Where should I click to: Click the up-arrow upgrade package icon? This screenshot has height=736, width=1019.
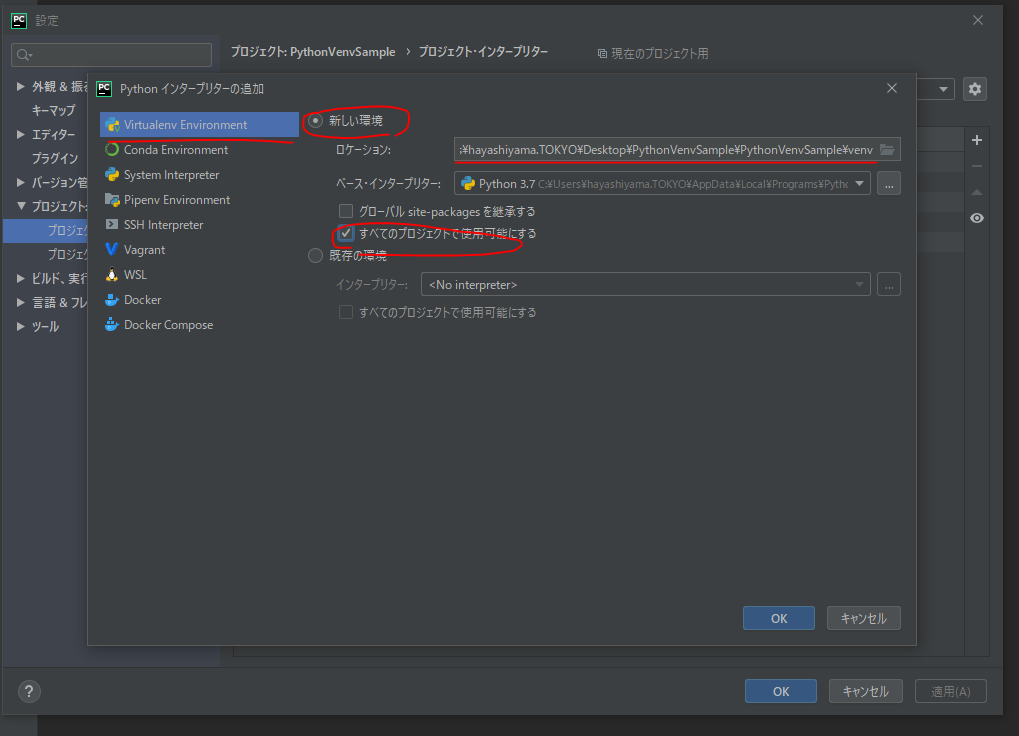977,192
